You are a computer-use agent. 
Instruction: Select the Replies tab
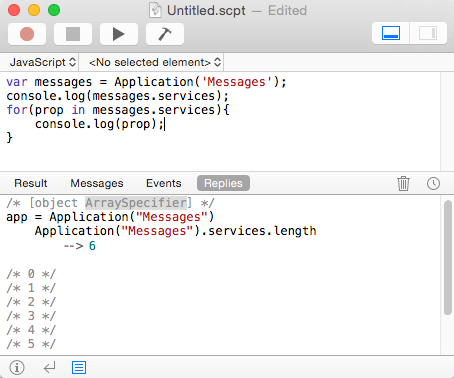point(223,183)
